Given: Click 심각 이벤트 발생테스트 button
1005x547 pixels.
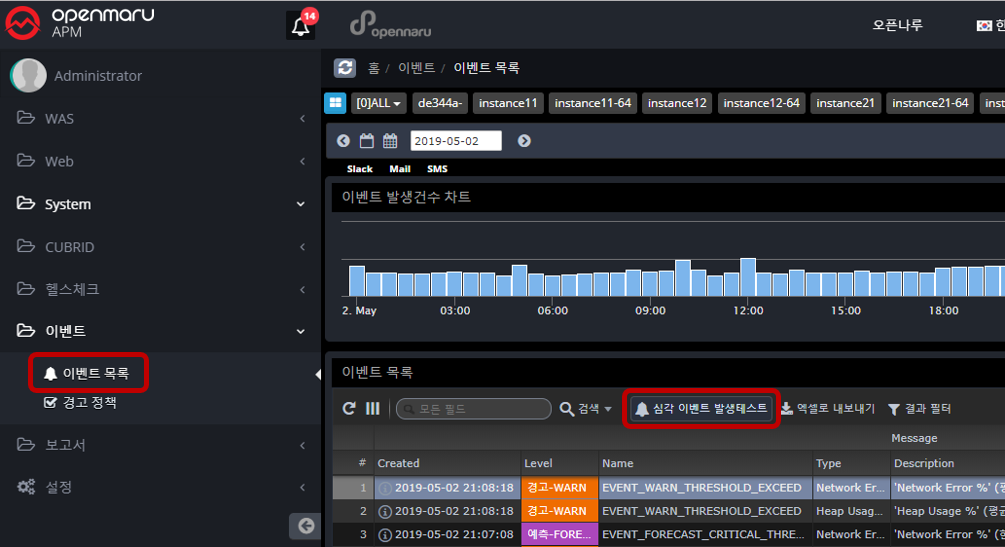Looking at the screenshot, I should coord(702,409).
